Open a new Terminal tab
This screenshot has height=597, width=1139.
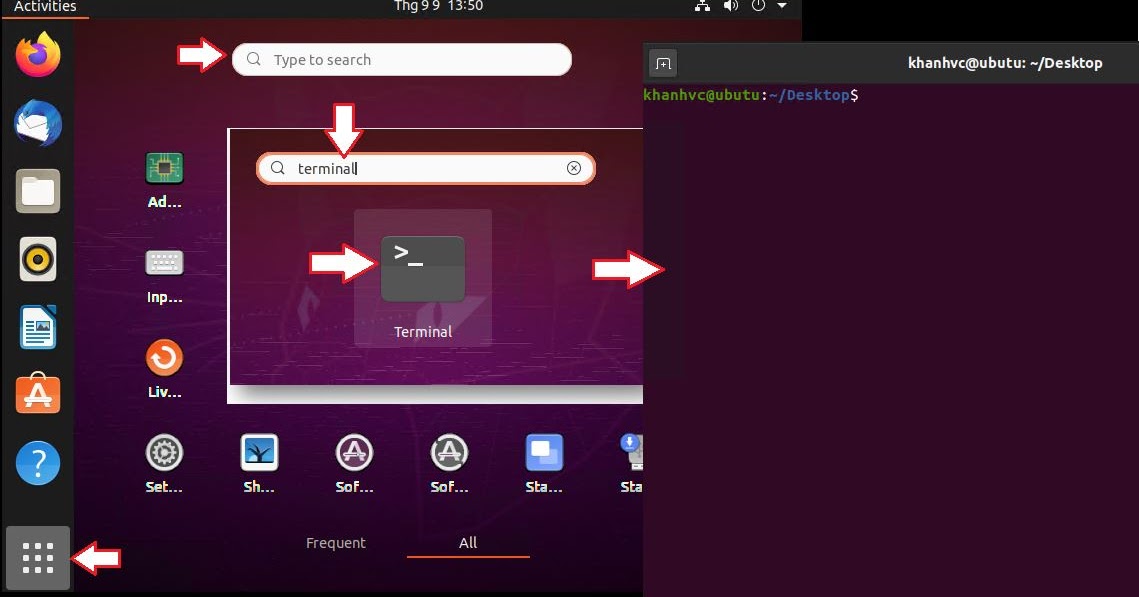click(662, 63)
